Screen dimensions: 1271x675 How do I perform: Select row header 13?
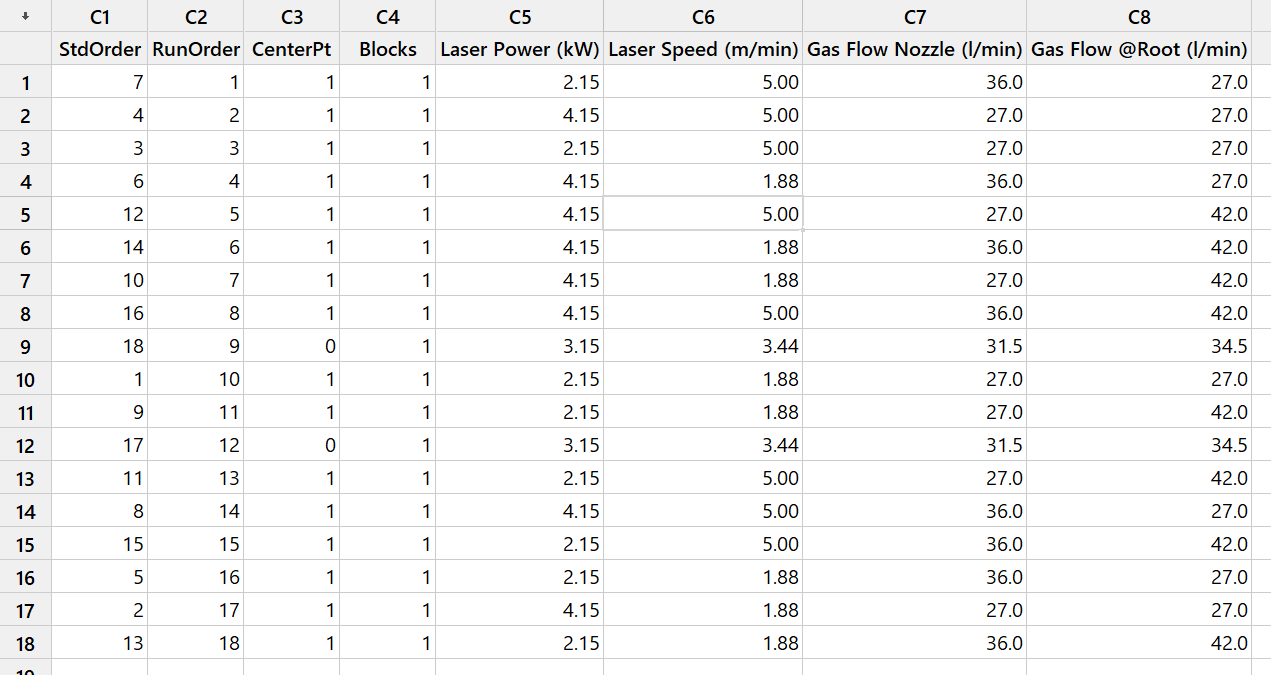25,478
